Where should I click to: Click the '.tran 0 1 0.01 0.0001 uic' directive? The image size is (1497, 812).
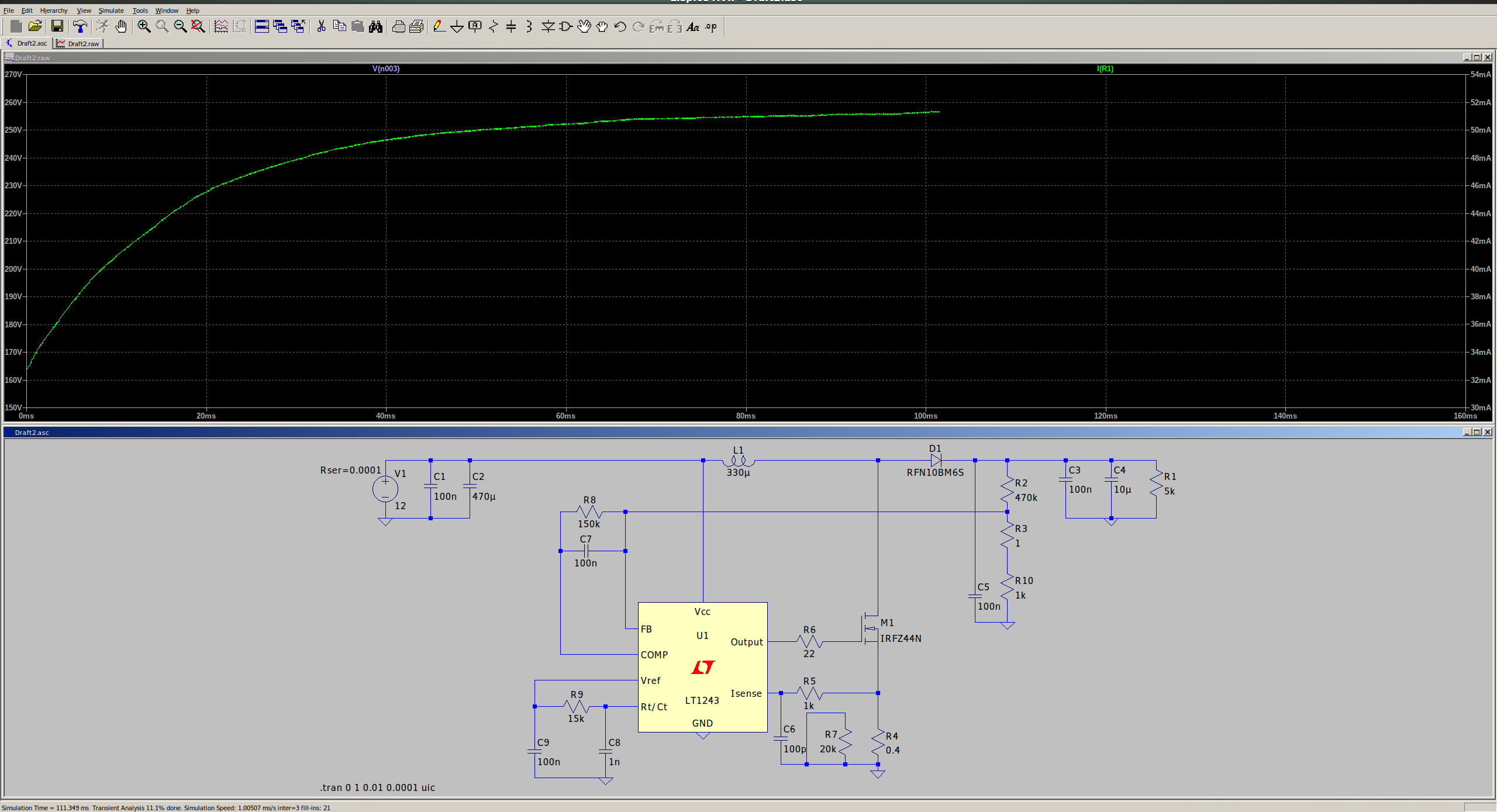(377, 787)
